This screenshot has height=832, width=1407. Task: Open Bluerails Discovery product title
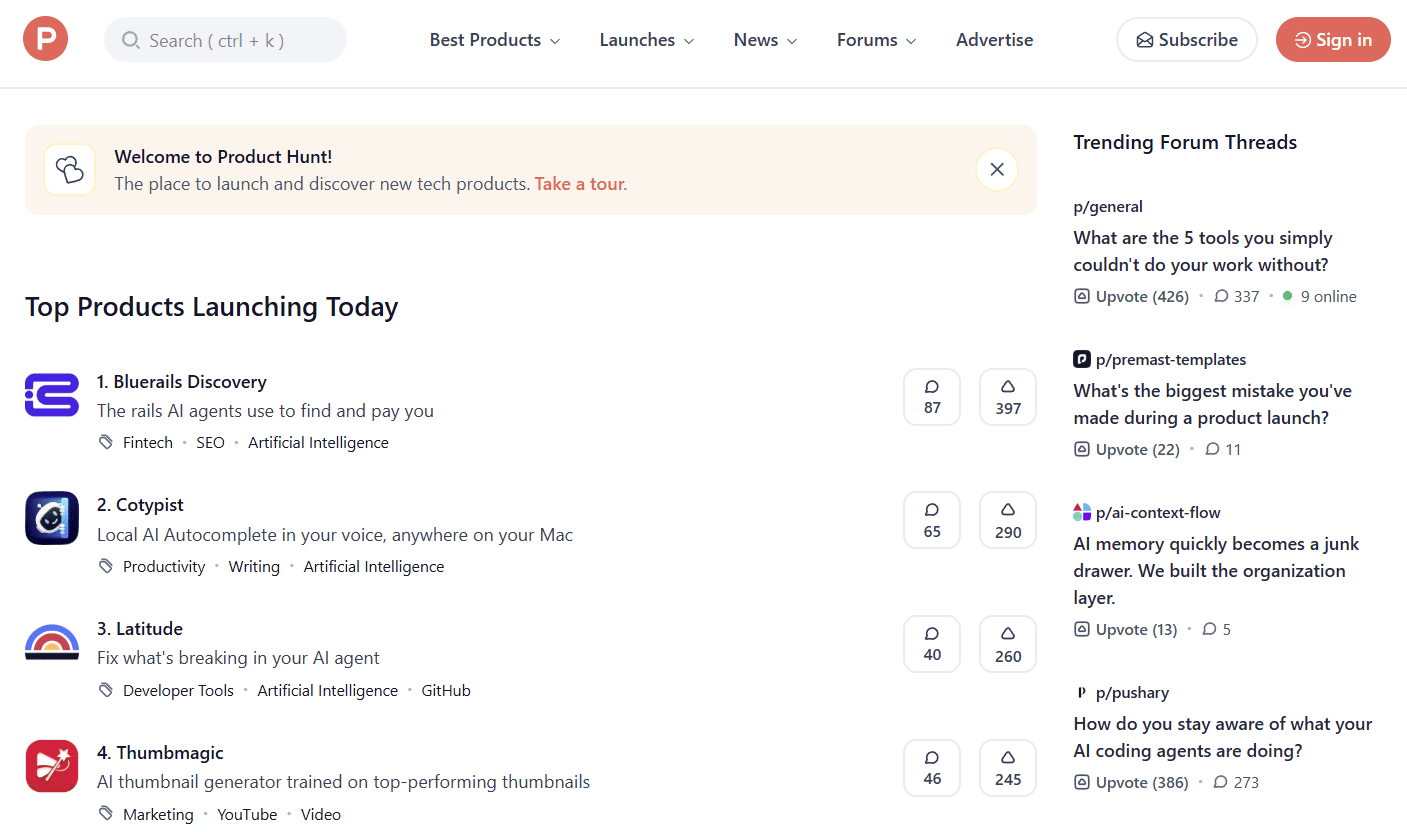tap(182, 382)
